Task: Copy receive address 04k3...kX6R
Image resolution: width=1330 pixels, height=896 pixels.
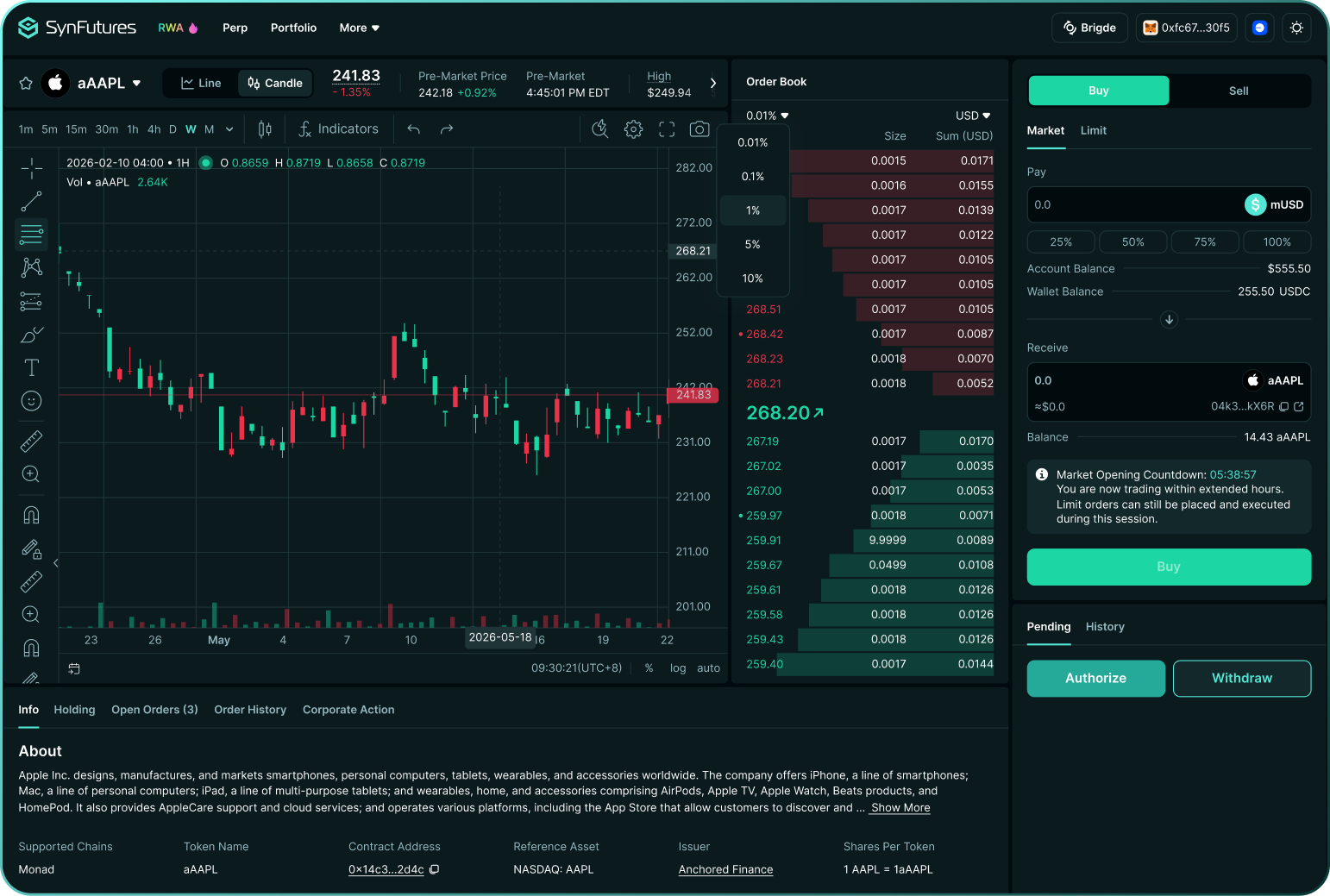Action: click(x=1283, y=406)
